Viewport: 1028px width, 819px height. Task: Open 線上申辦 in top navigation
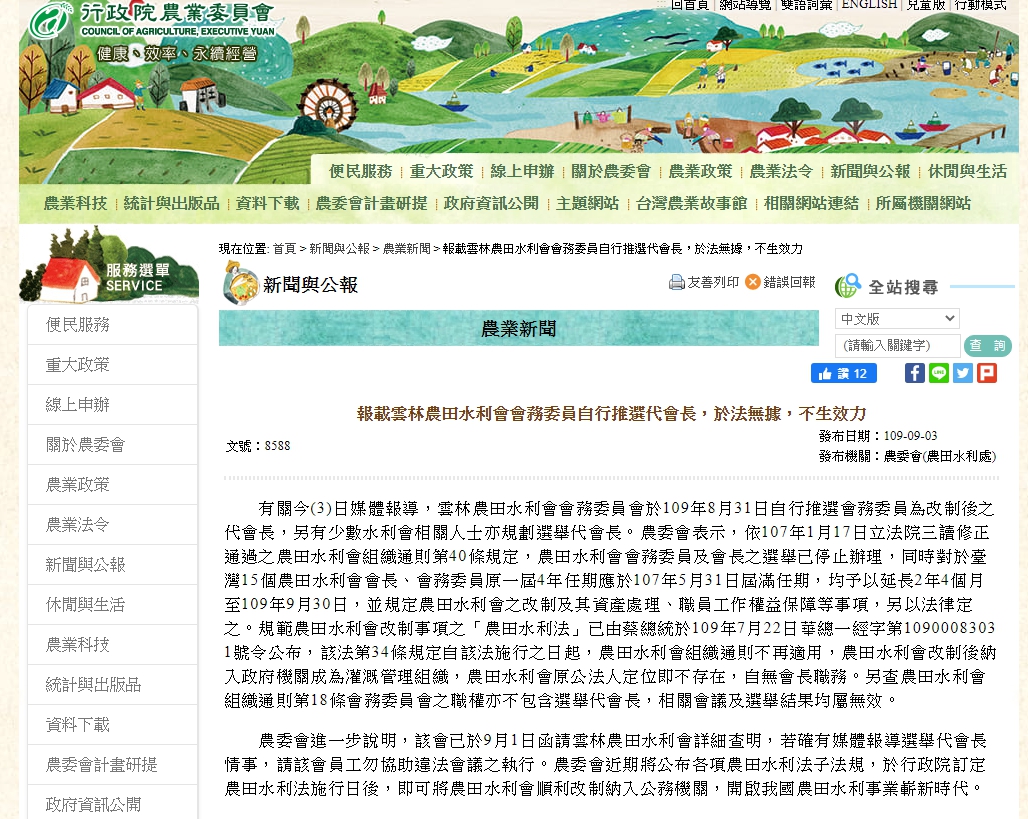point(523,171)
